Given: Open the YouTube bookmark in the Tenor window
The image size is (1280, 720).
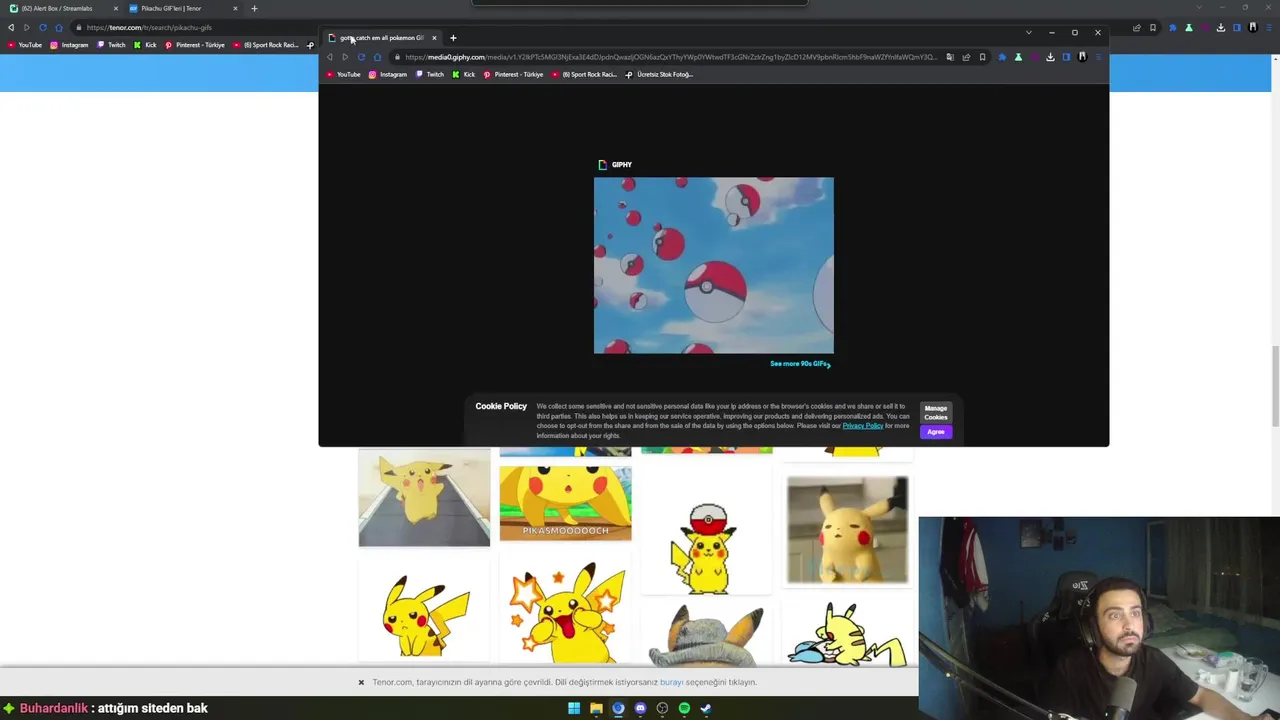Looking at the screenshot, I should 24,45.
